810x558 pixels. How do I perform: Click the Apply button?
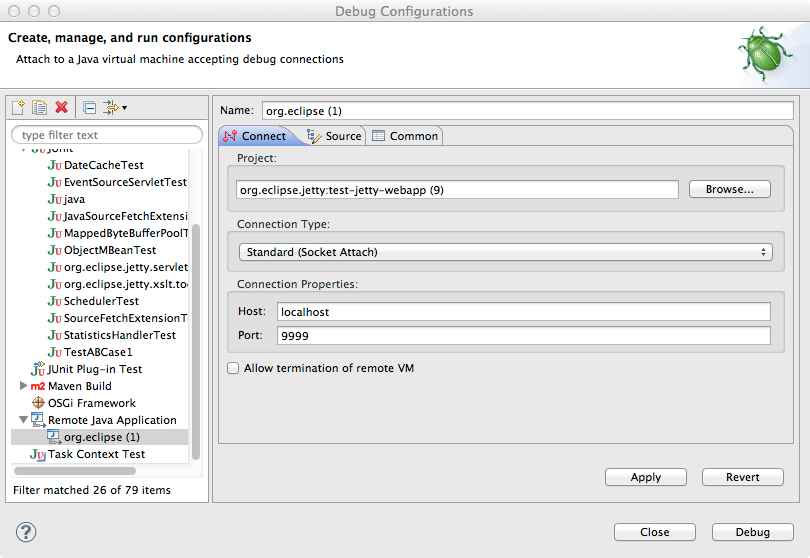point(645,477)
